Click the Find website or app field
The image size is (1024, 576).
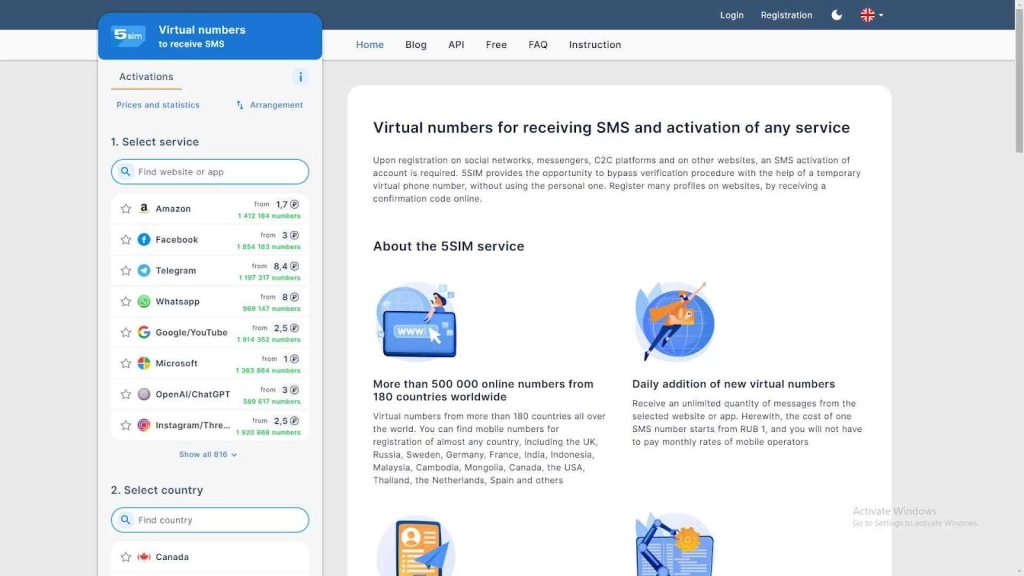click(210, 172)
